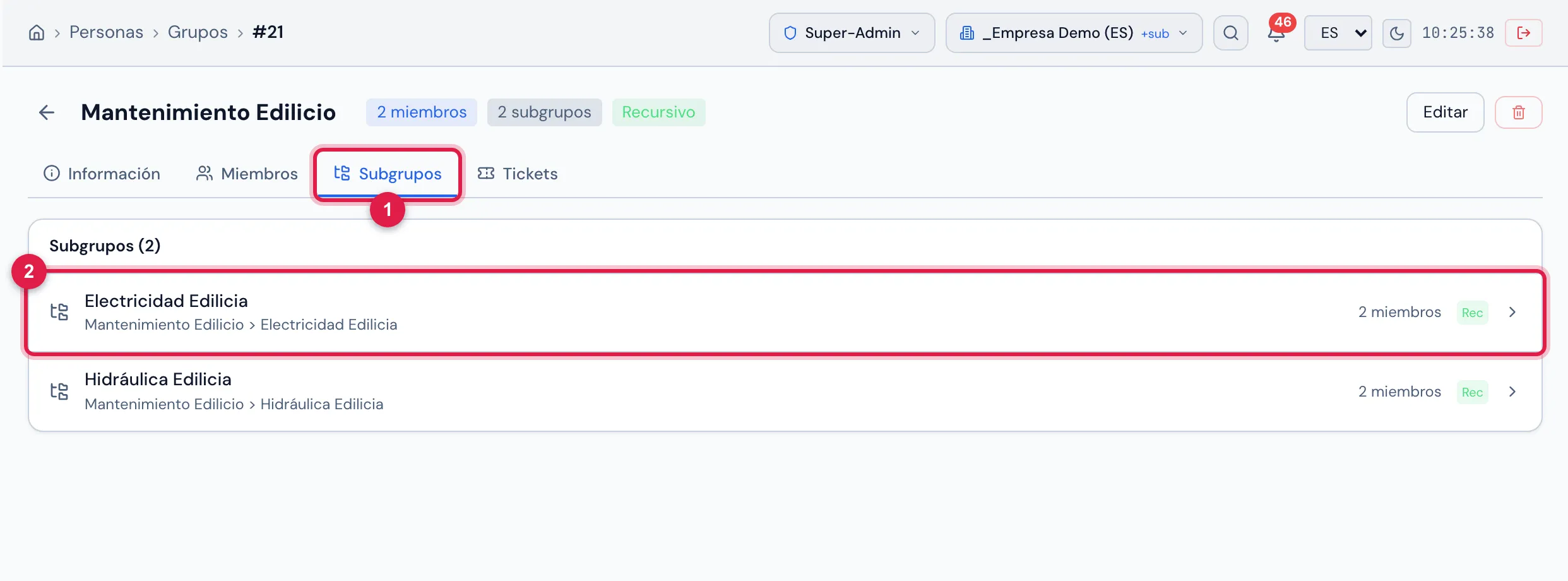The image size is (1568, 581).
Task: Click the red logout icon
Action: [1523, 33]
